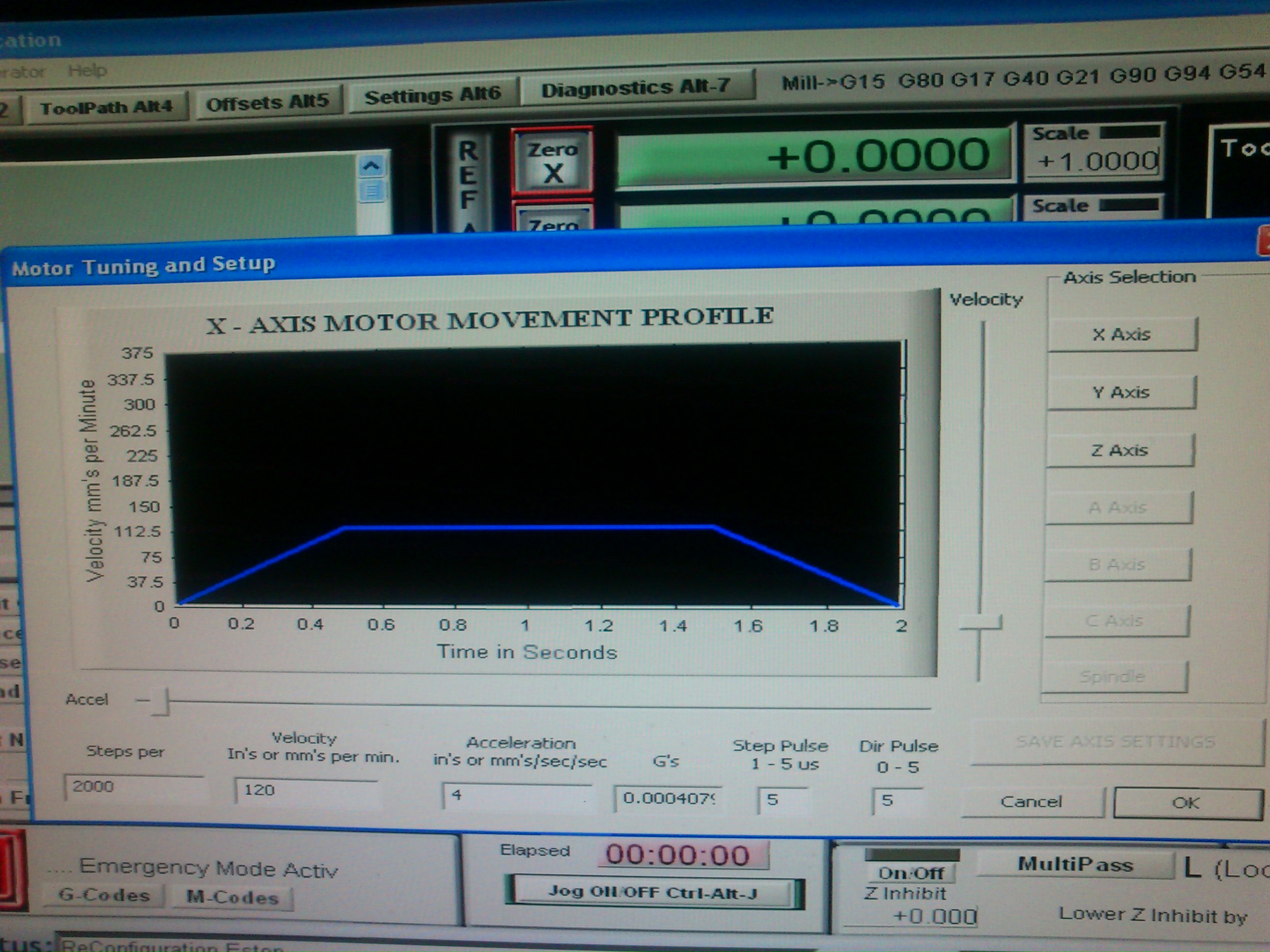Toggle Jog ON/OFF Ctrl-Alt-J button
Screen dimensions: 1270x952
653,892
